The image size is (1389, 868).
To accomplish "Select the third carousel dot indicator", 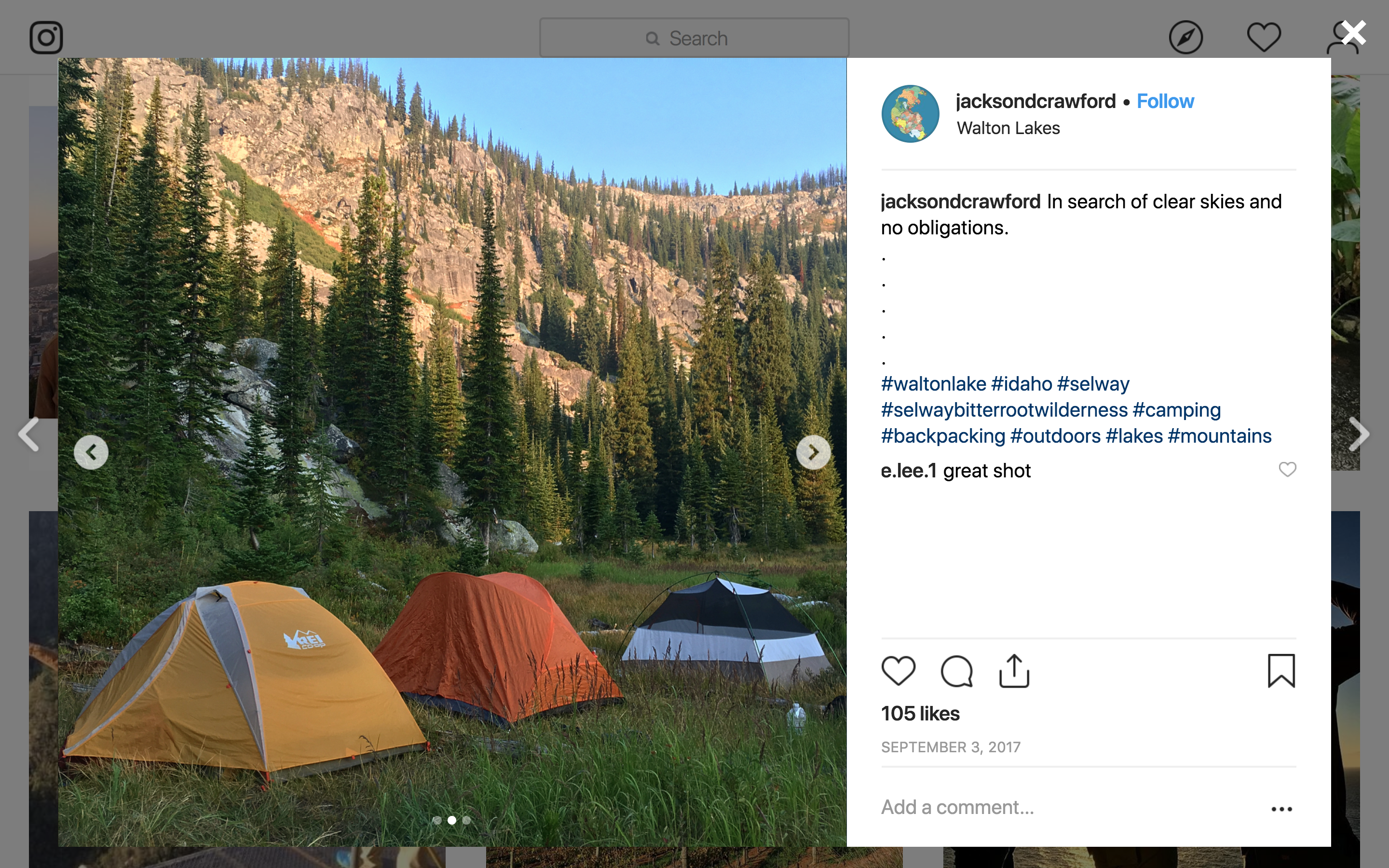I will 467,820.
